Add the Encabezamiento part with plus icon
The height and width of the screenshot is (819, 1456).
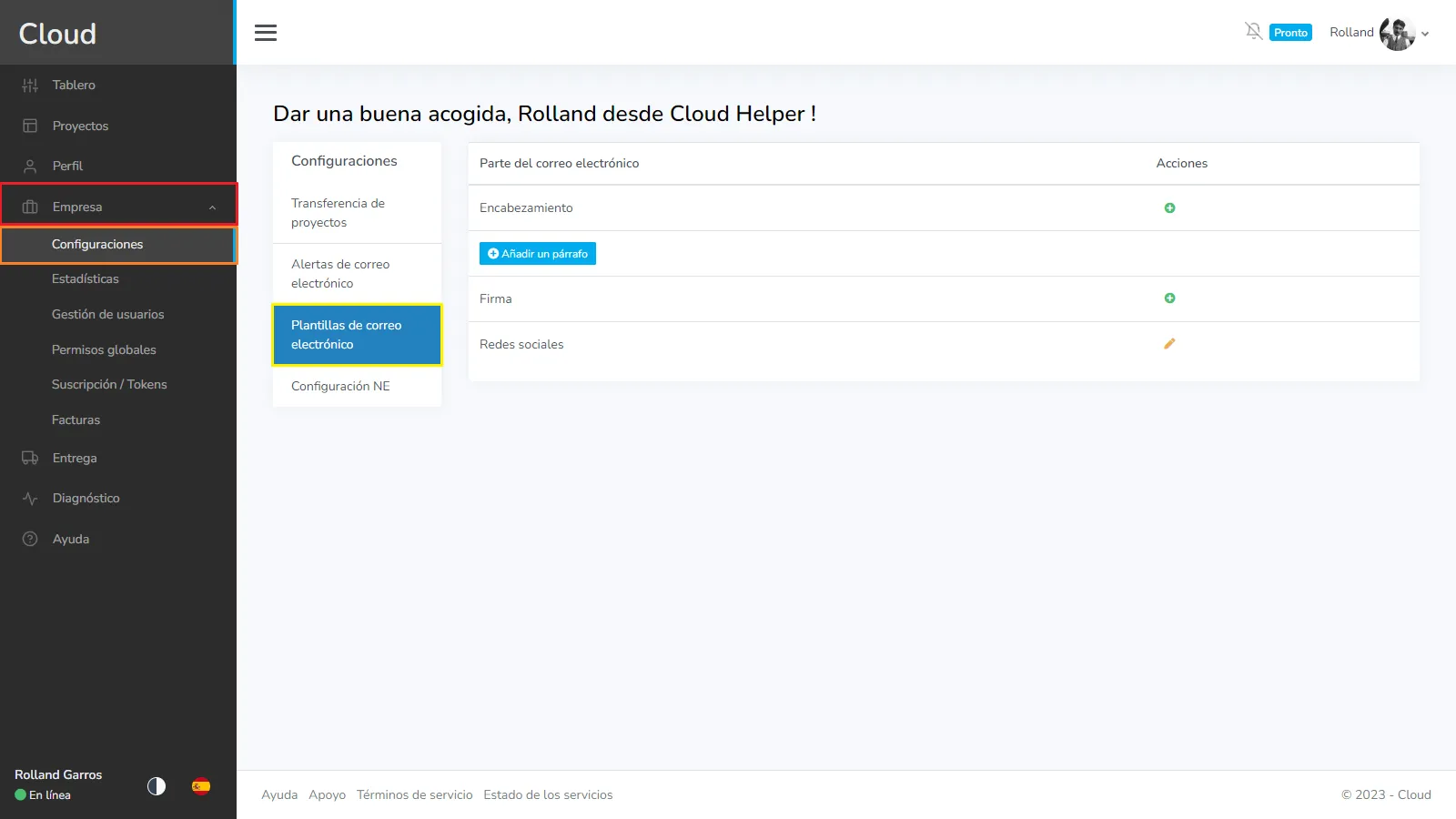coord(1169,208)
